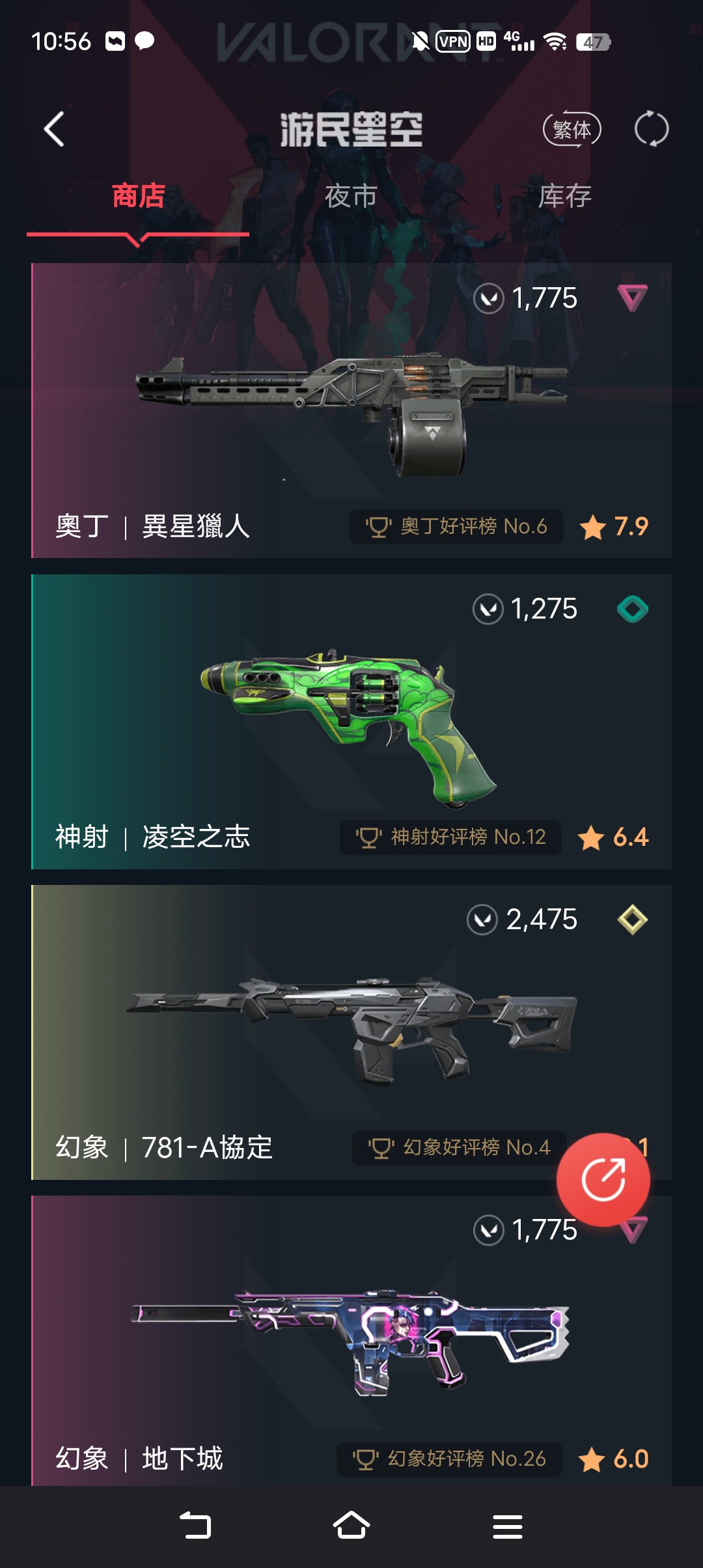This screenshot has width=703, height=1568.
Task: Open 幻象好评榜 No.4 ranking badge
Action: [459, 1148]
